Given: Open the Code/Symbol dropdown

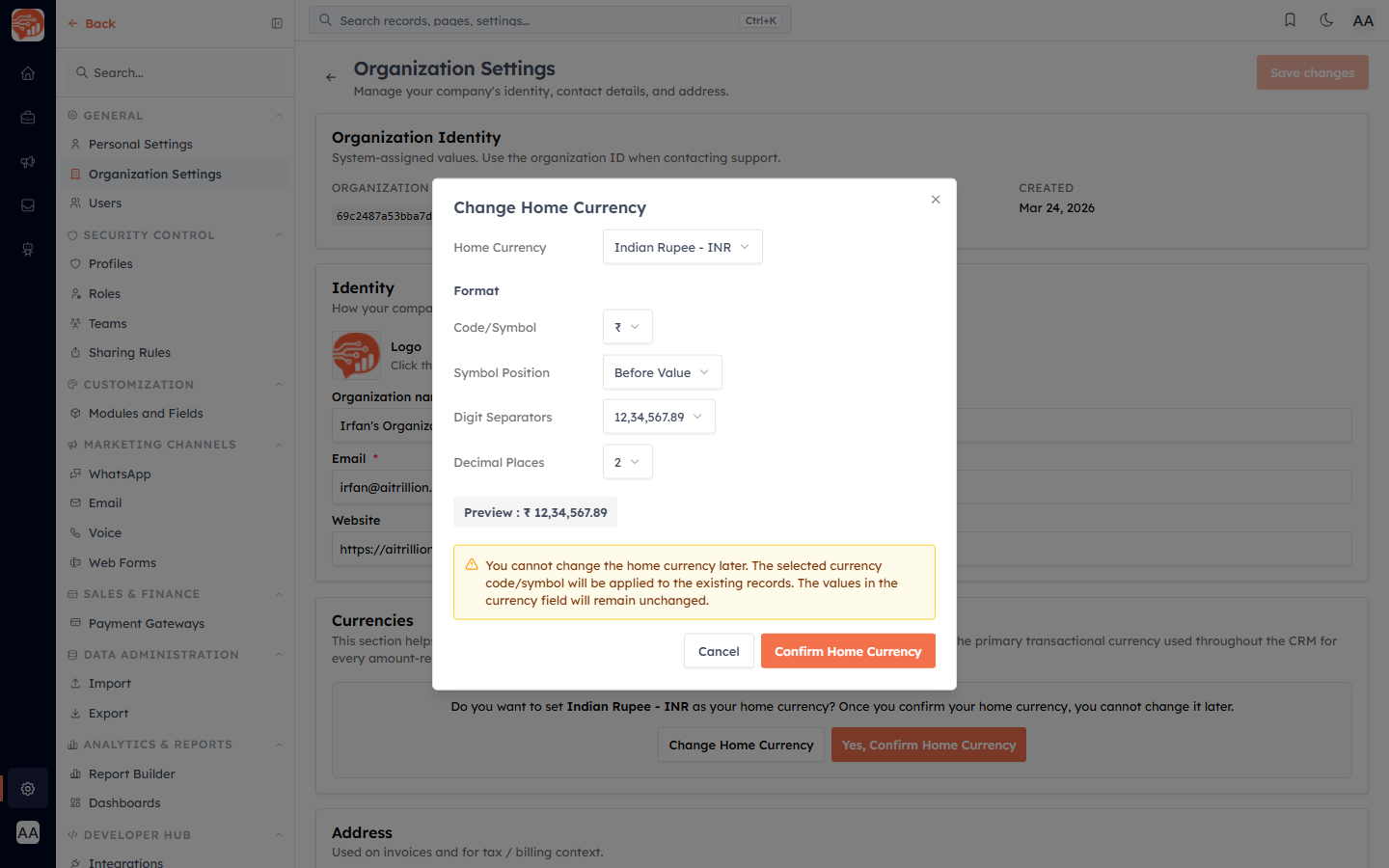Looking at the screenshot, I should pos(627,327).
